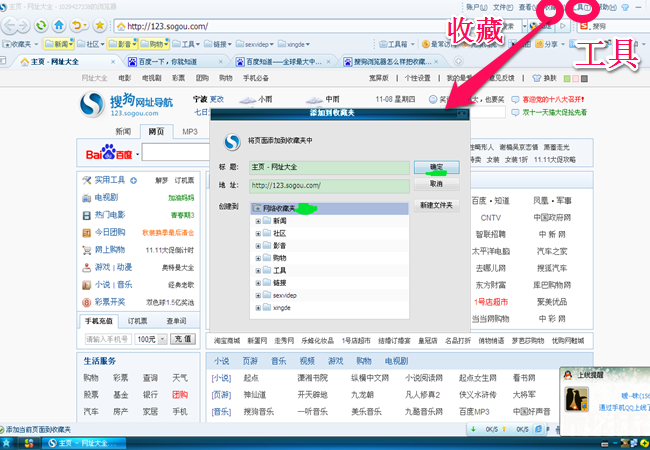Select the 新闻 search tab
650x450 pixels.
[x=123, y=132]
